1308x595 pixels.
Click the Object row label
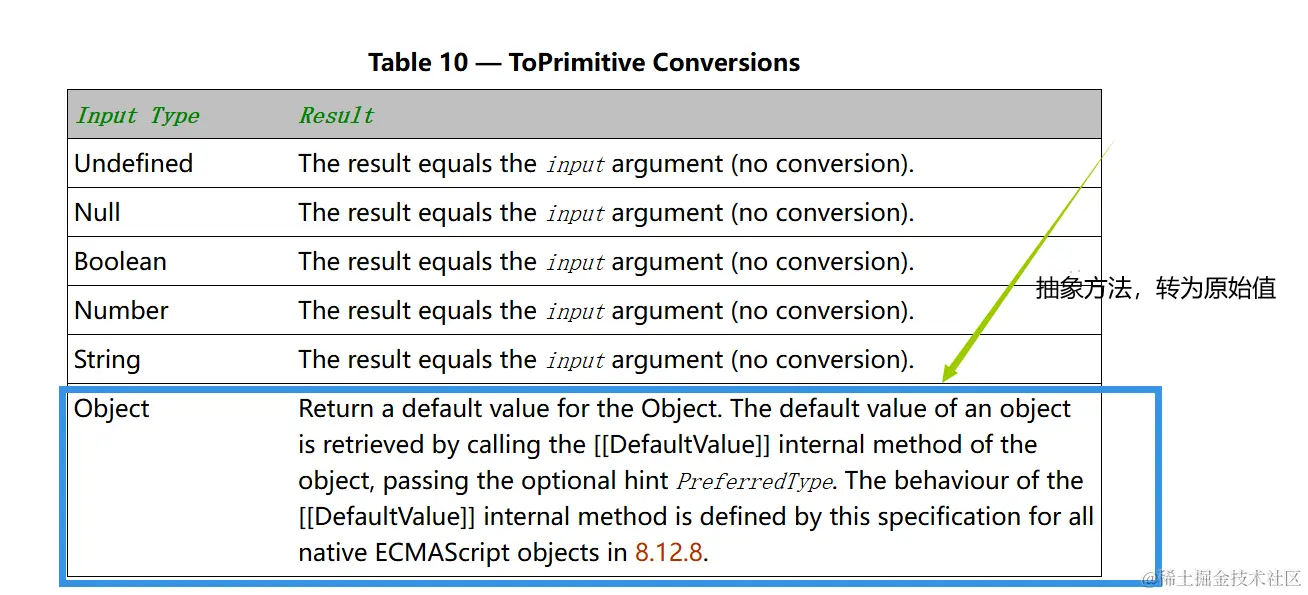pyautogui.click(x=112, y=408)
